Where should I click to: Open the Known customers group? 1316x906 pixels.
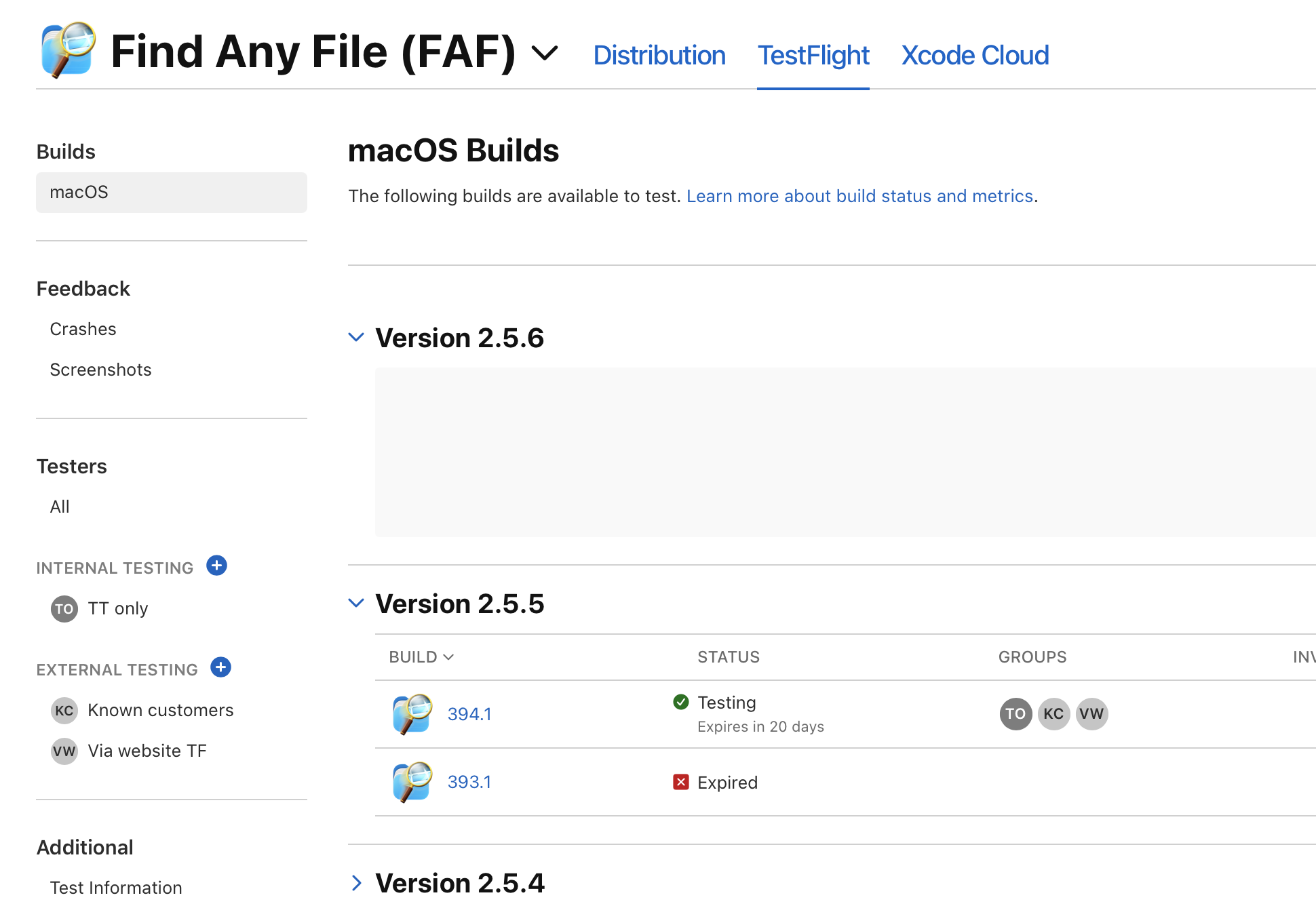[x=161, y=710]
